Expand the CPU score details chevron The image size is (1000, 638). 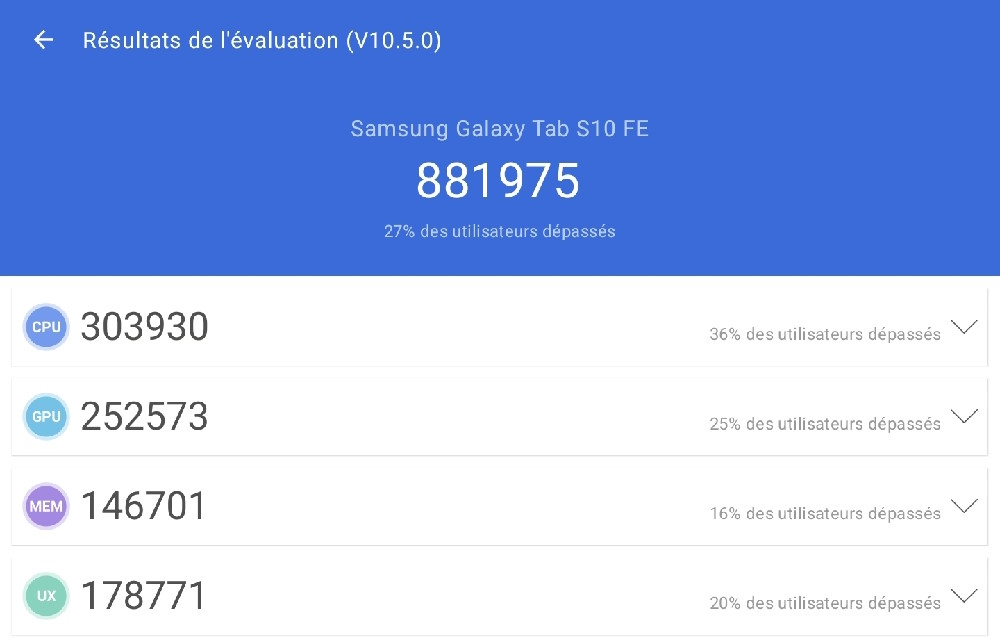click(964, 327)
